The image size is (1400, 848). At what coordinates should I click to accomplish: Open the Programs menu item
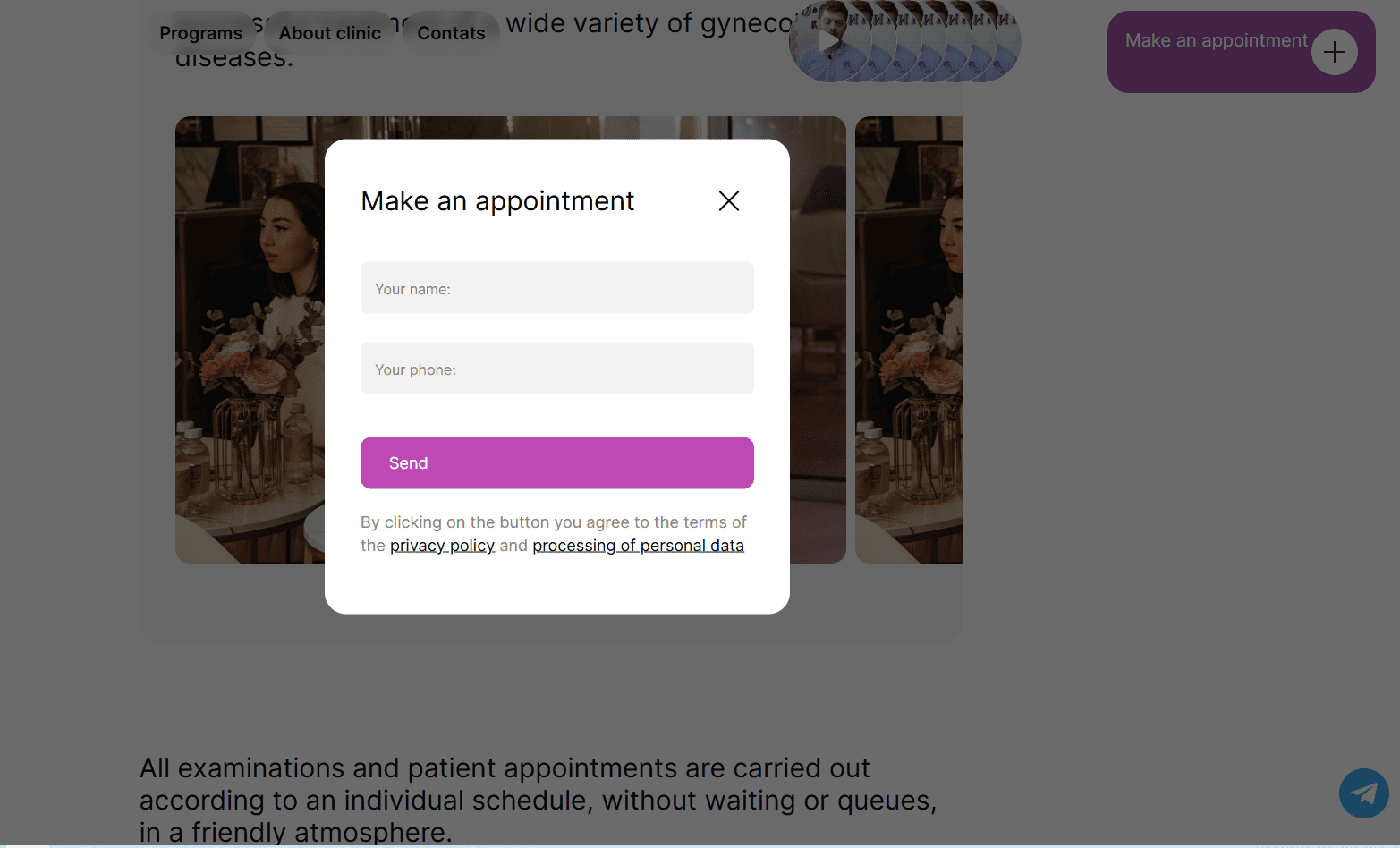coord(201,33)
